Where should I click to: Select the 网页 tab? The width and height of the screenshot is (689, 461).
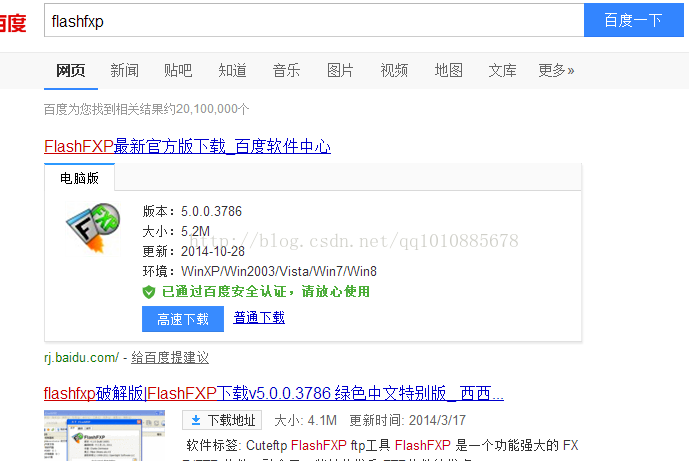71,70
